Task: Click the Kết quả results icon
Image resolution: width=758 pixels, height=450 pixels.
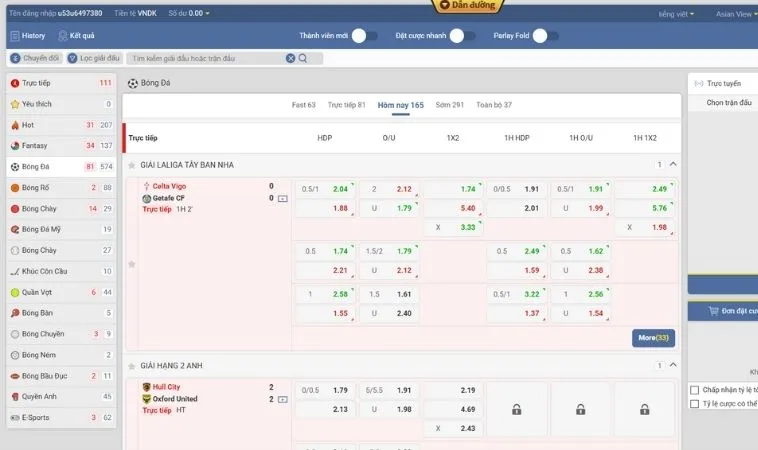Action: (63, 35)
